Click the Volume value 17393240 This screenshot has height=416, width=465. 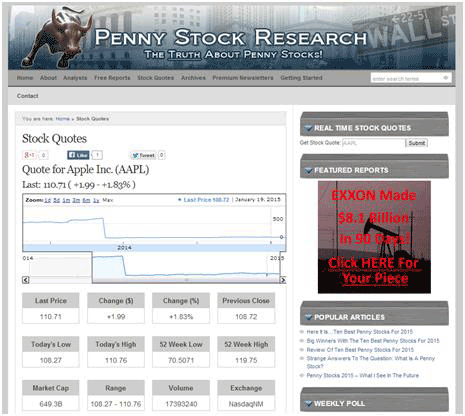[181, 404]
